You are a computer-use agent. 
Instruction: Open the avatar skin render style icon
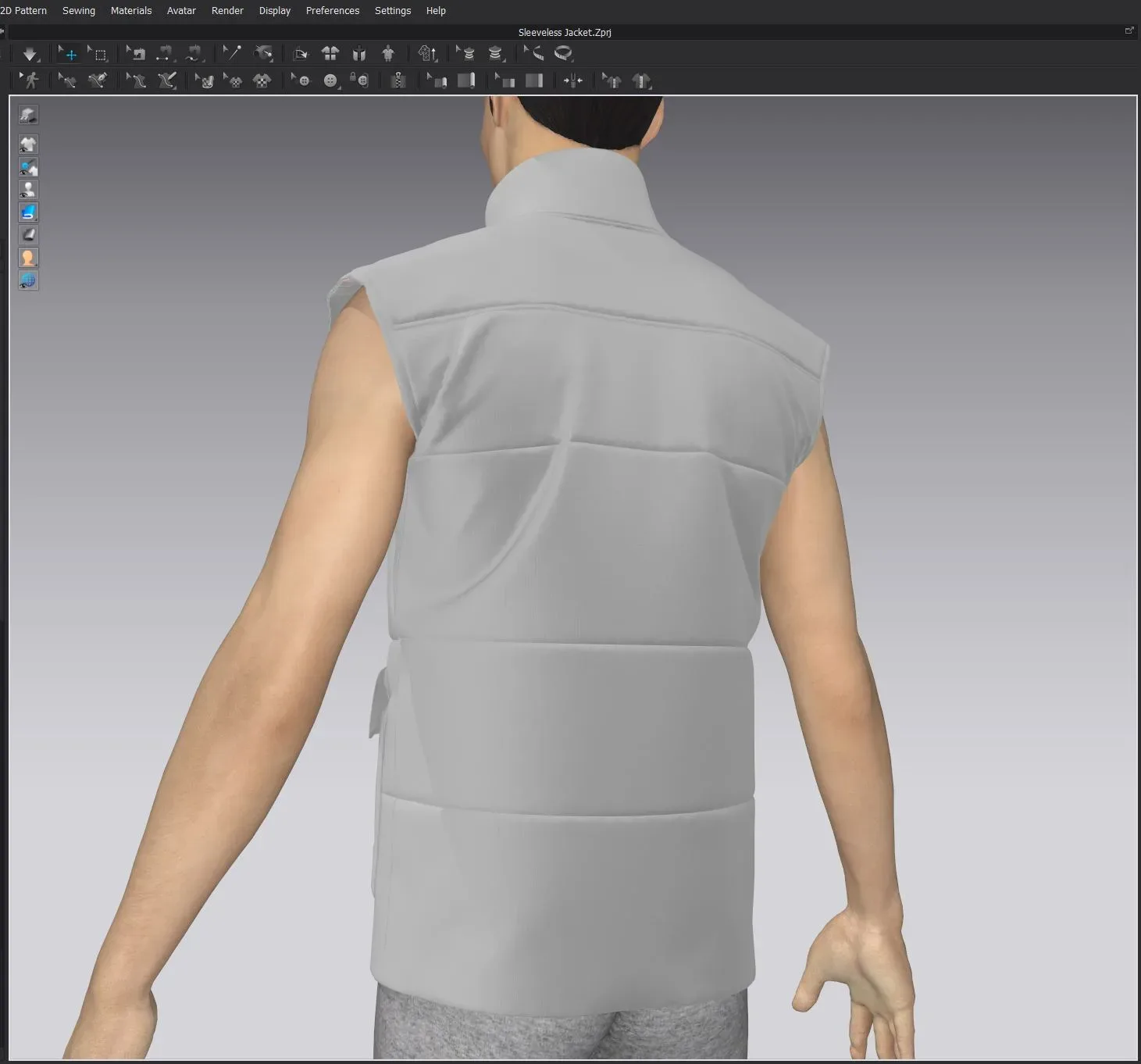click(x=28, y=257)
